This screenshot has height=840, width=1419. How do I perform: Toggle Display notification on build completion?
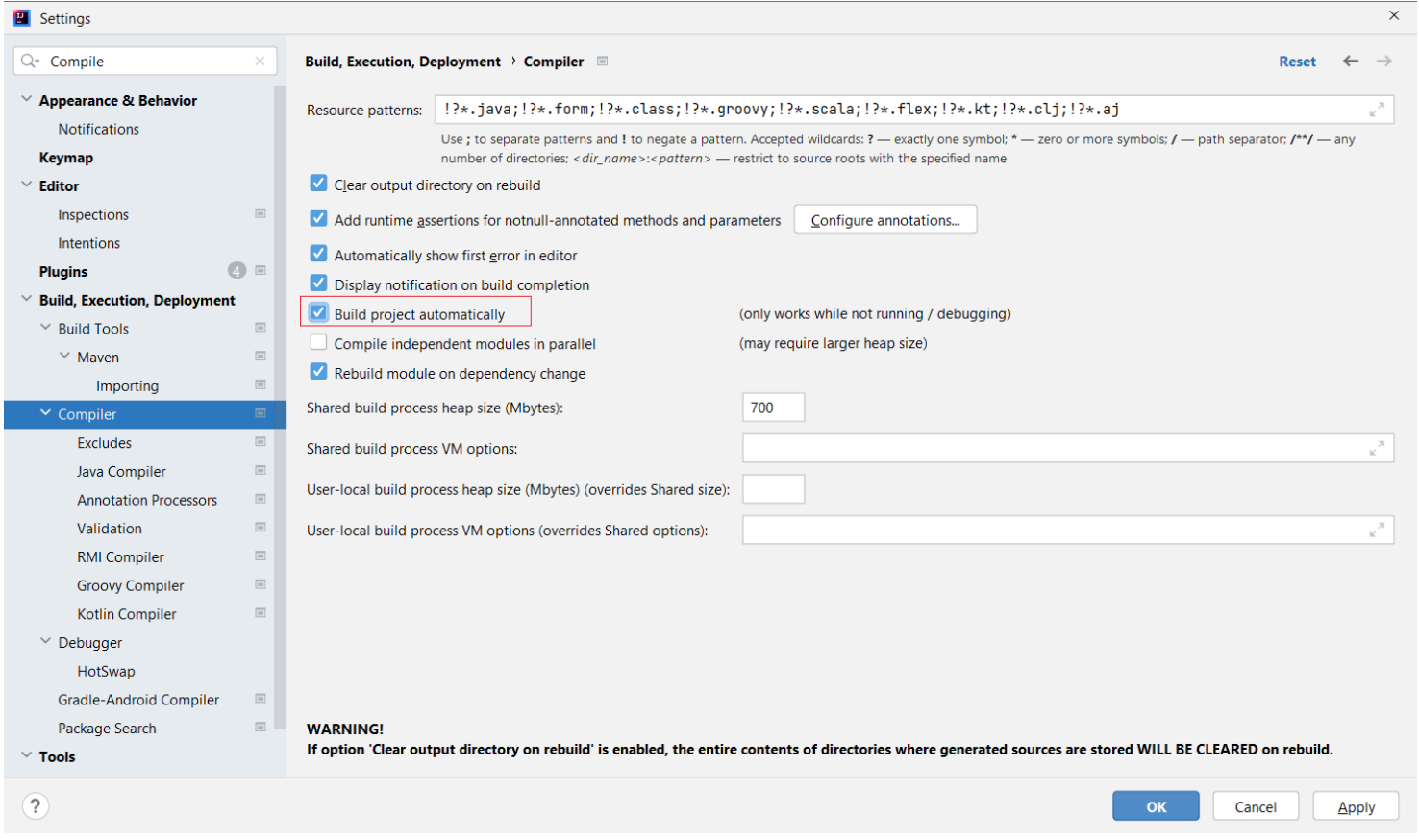click(x=318, y=284)
